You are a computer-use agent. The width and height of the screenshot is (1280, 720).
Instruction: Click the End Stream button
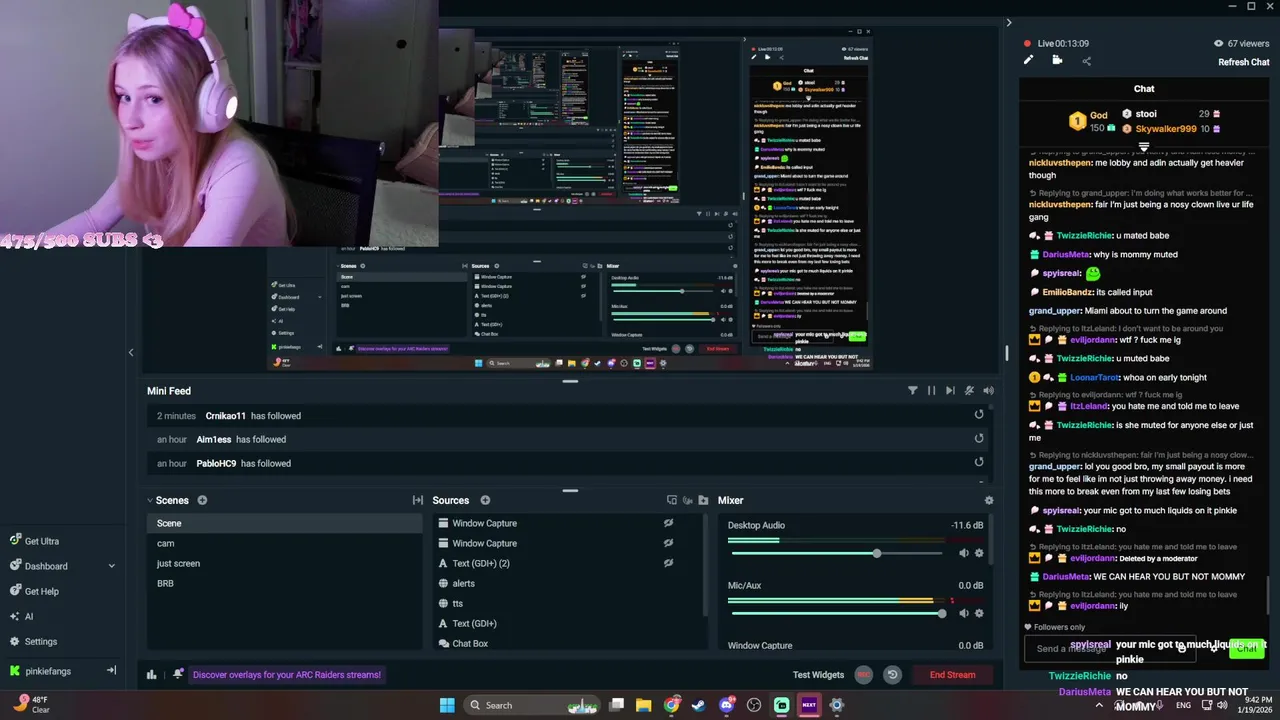tap(952, 675)
